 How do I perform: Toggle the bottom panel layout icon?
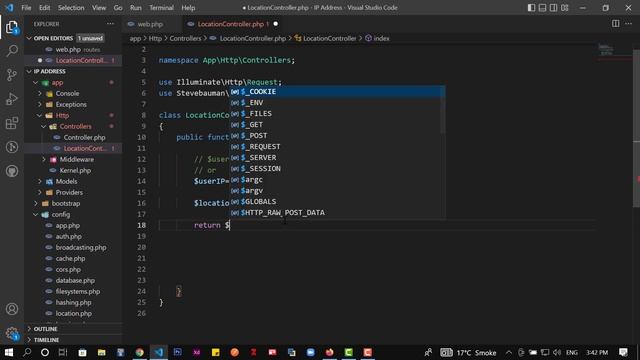coord(542,8)
